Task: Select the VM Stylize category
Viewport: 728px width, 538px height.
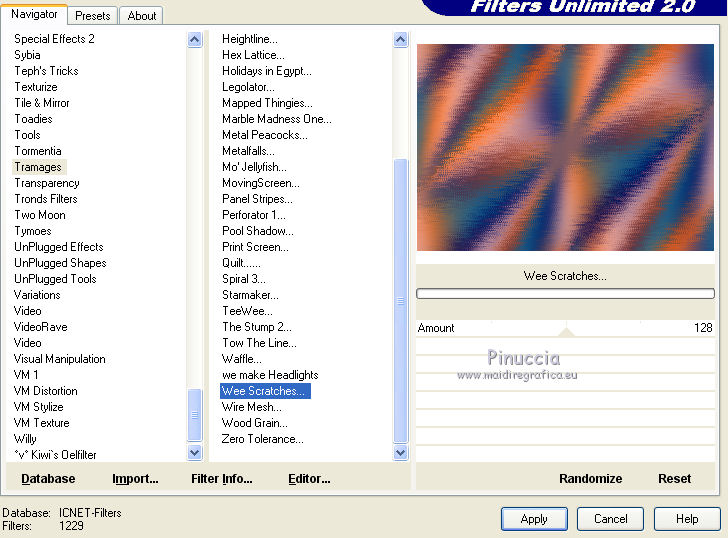Action: pos(39,407)
